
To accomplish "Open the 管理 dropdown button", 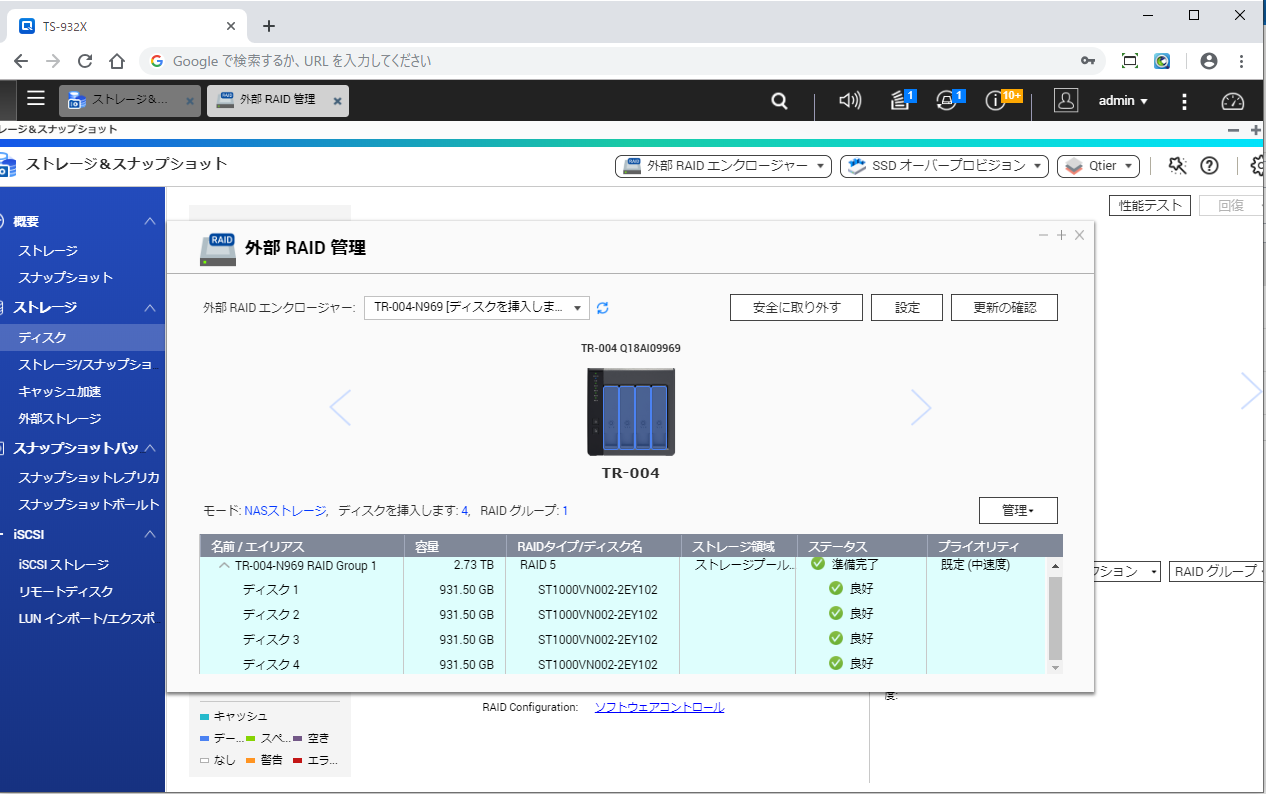I will tap(1017, 510).
